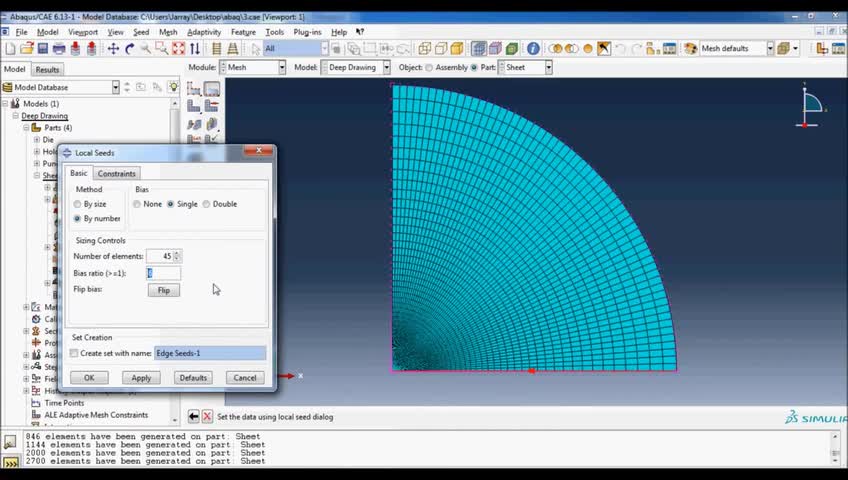The width and height of the screenshot is (848, 480).
Task: Set bias to None
Action: pos(137,204)
